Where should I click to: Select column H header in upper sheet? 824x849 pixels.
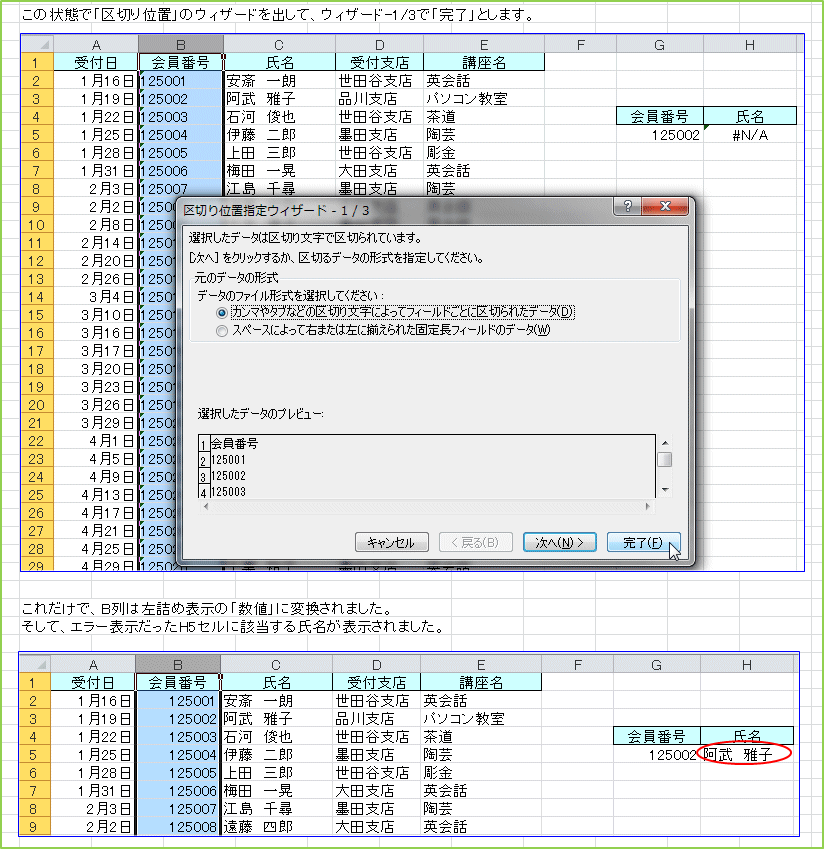750,44
